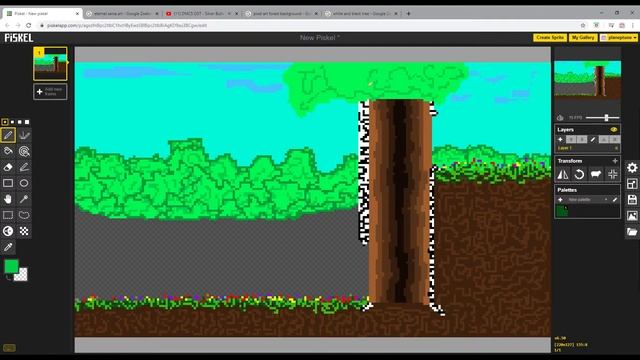The height and width of the screenshot is (360, 640).
Task: Click the Piskel logo
Action: [19, 38]
